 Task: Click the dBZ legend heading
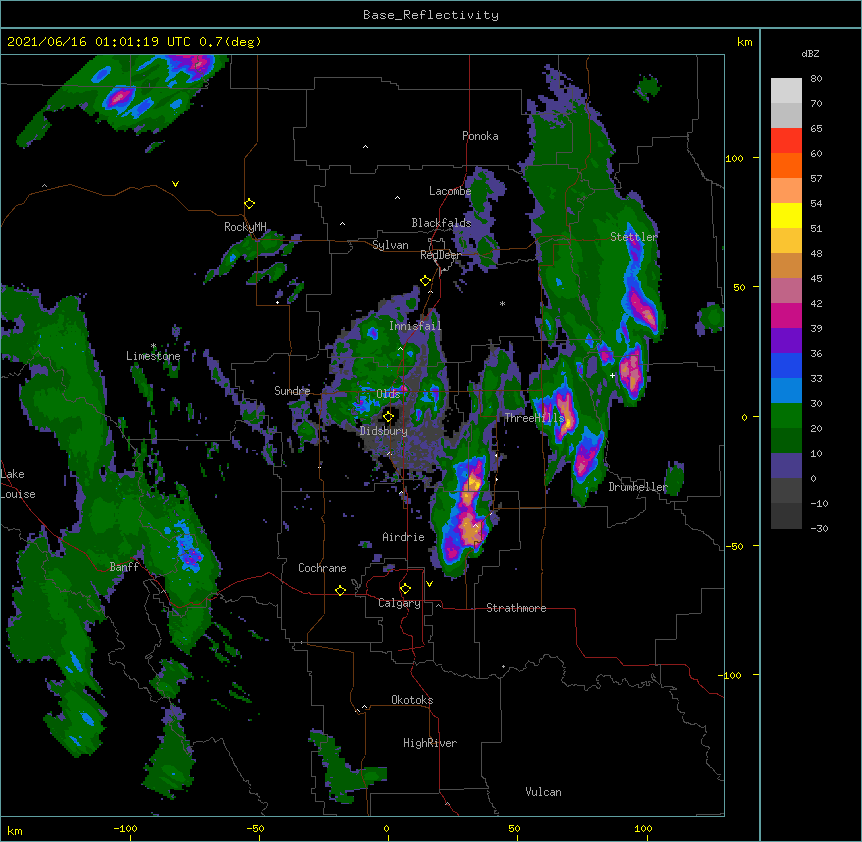(x=810, y=53)
